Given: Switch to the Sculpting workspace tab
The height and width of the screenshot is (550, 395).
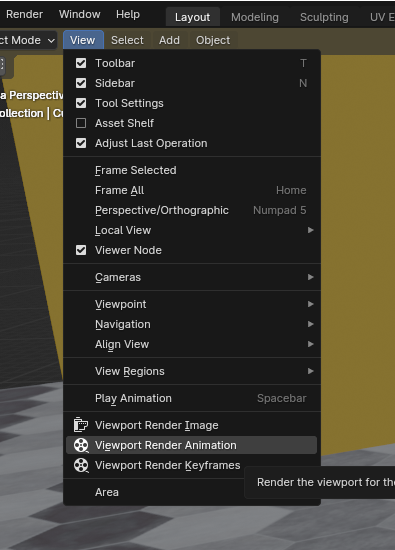Looking at the screenshot, I should [x=324, y=17].
